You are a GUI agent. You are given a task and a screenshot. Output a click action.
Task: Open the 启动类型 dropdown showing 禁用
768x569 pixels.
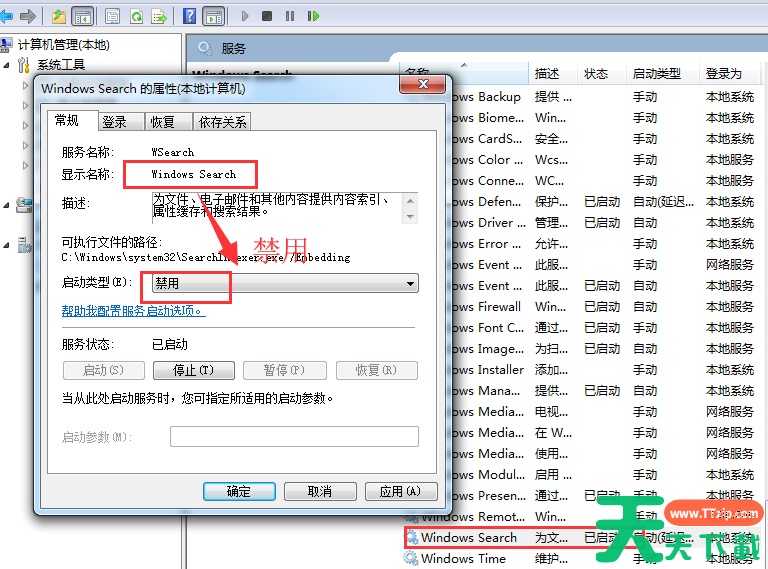coord(285,283)
